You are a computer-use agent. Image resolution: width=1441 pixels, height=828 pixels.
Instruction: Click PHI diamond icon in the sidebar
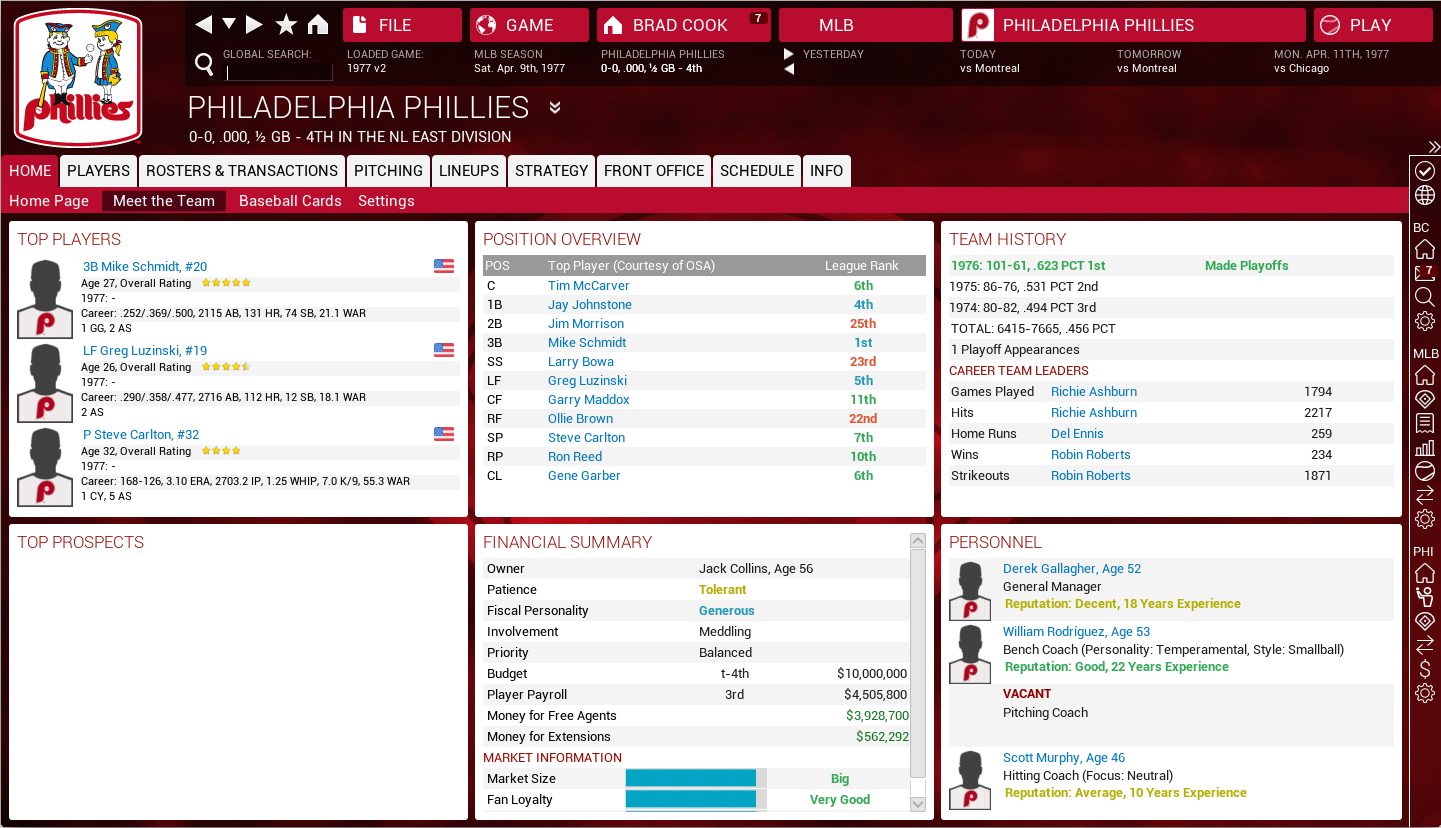[1425, 621]
